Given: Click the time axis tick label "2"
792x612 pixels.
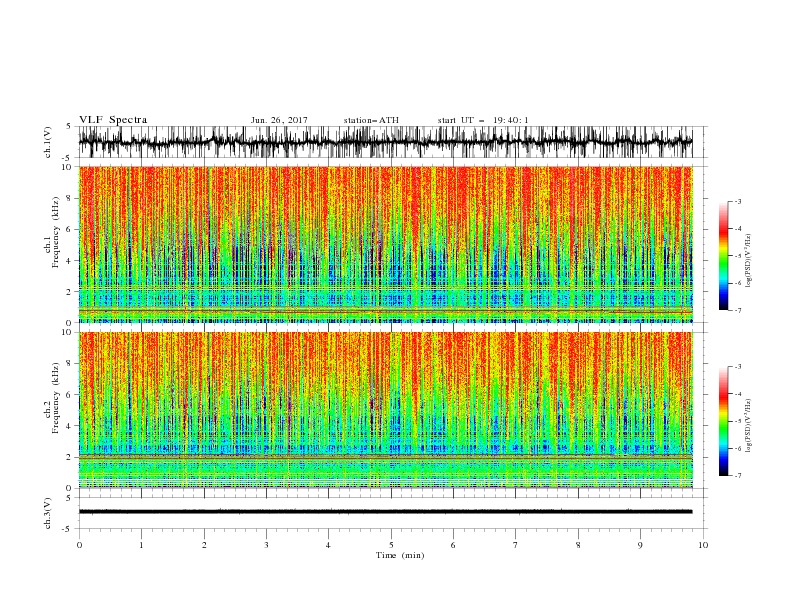Looking at the screenshot, I should click(204, 545).
